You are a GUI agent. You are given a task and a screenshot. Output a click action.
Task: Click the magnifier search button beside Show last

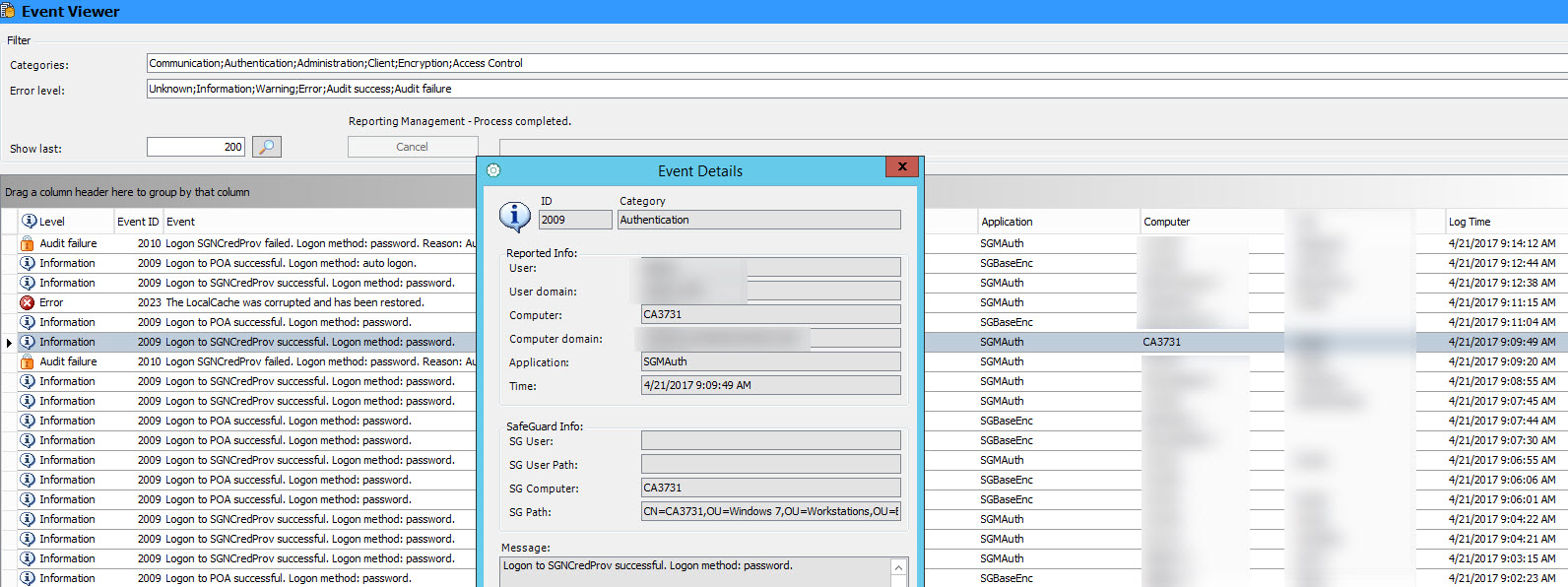click(267, 147)
